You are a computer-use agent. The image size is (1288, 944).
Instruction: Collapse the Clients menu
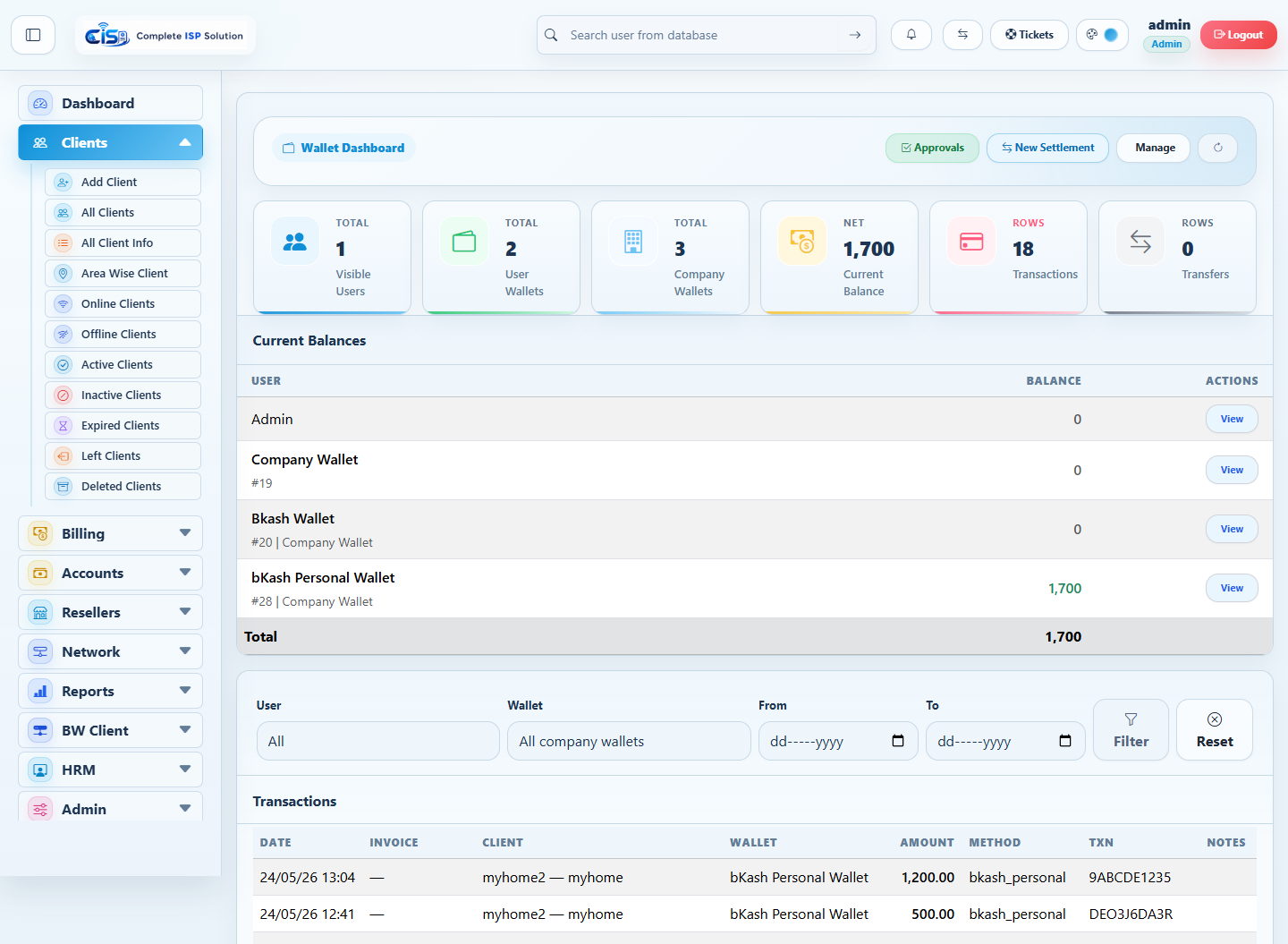[110, 142]
